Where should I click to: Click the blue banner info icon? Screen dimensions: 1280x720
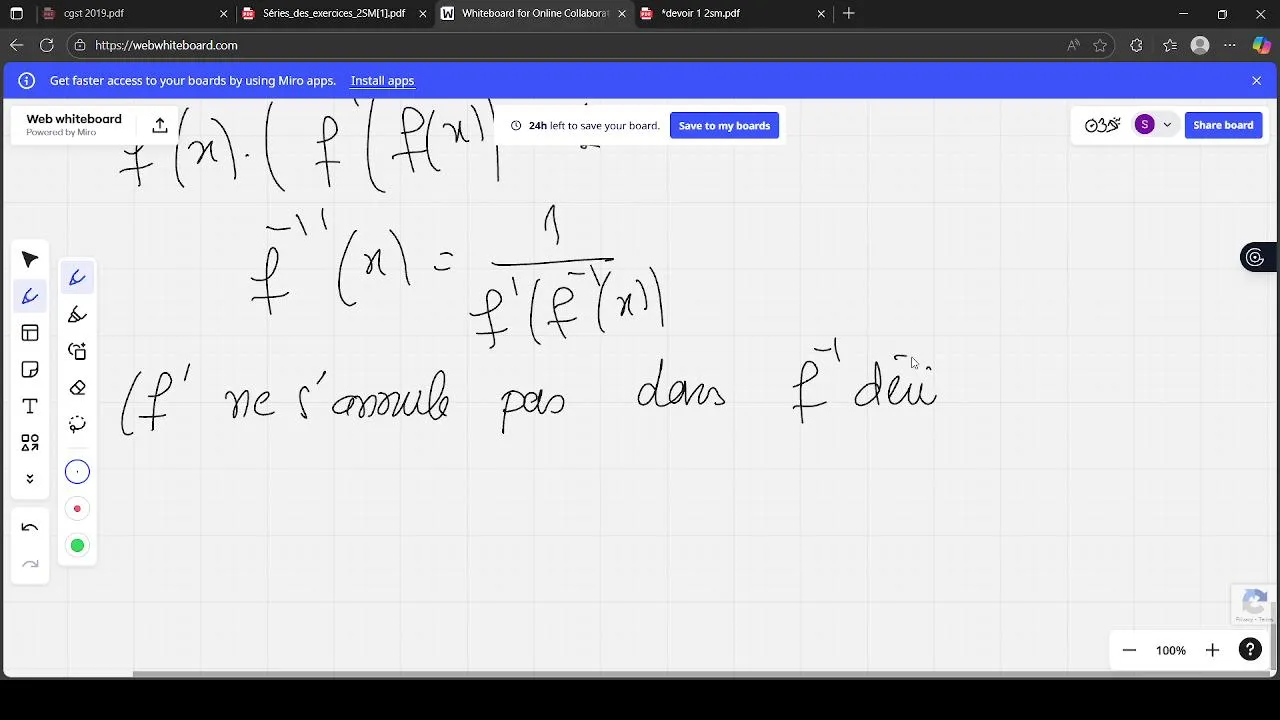click(27, 81)
